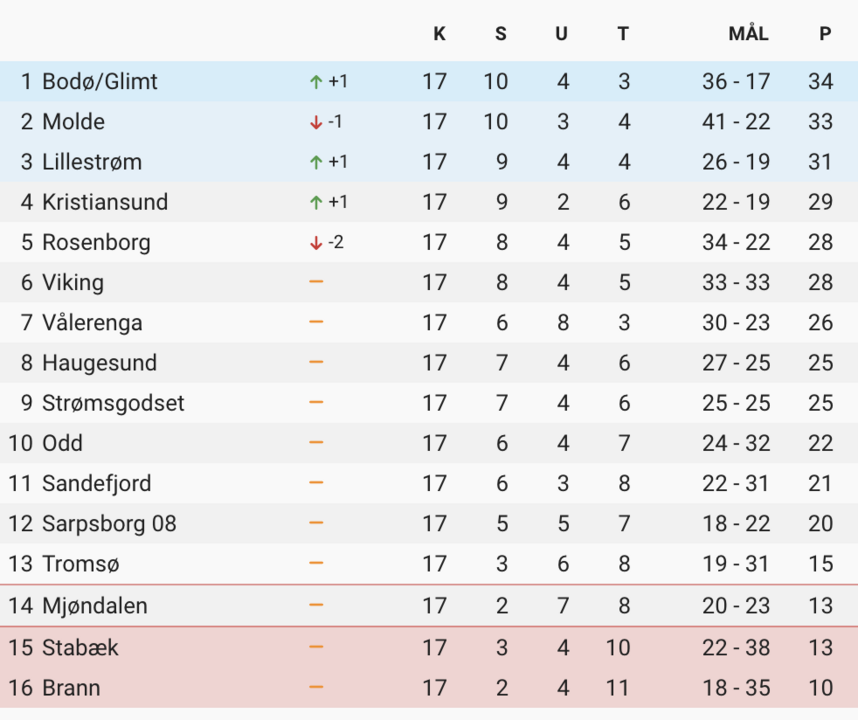Click the orange dash icon beside Vålerenga
This screenshot has height=720, width=858.
(x=316, y=322)
